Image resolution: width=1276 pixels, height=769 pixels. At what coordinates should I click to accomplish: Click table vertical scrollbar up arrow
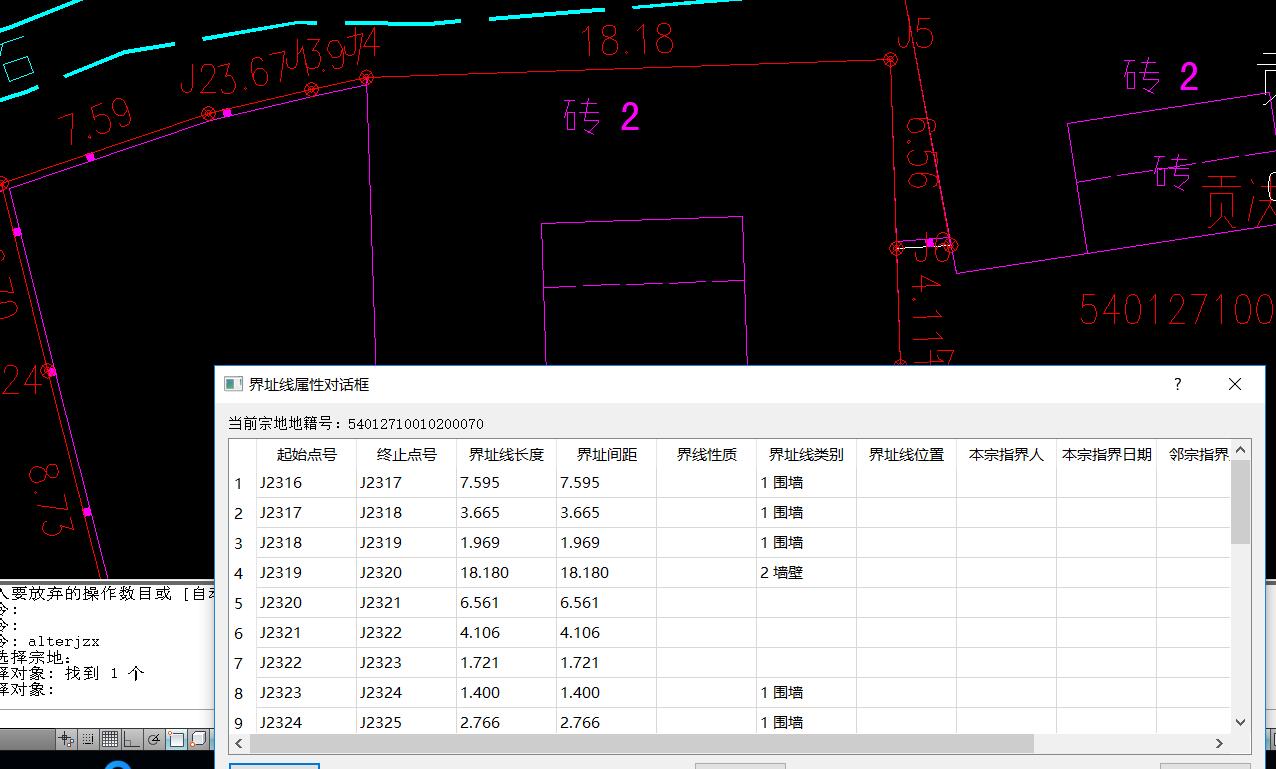point(1240,451)
